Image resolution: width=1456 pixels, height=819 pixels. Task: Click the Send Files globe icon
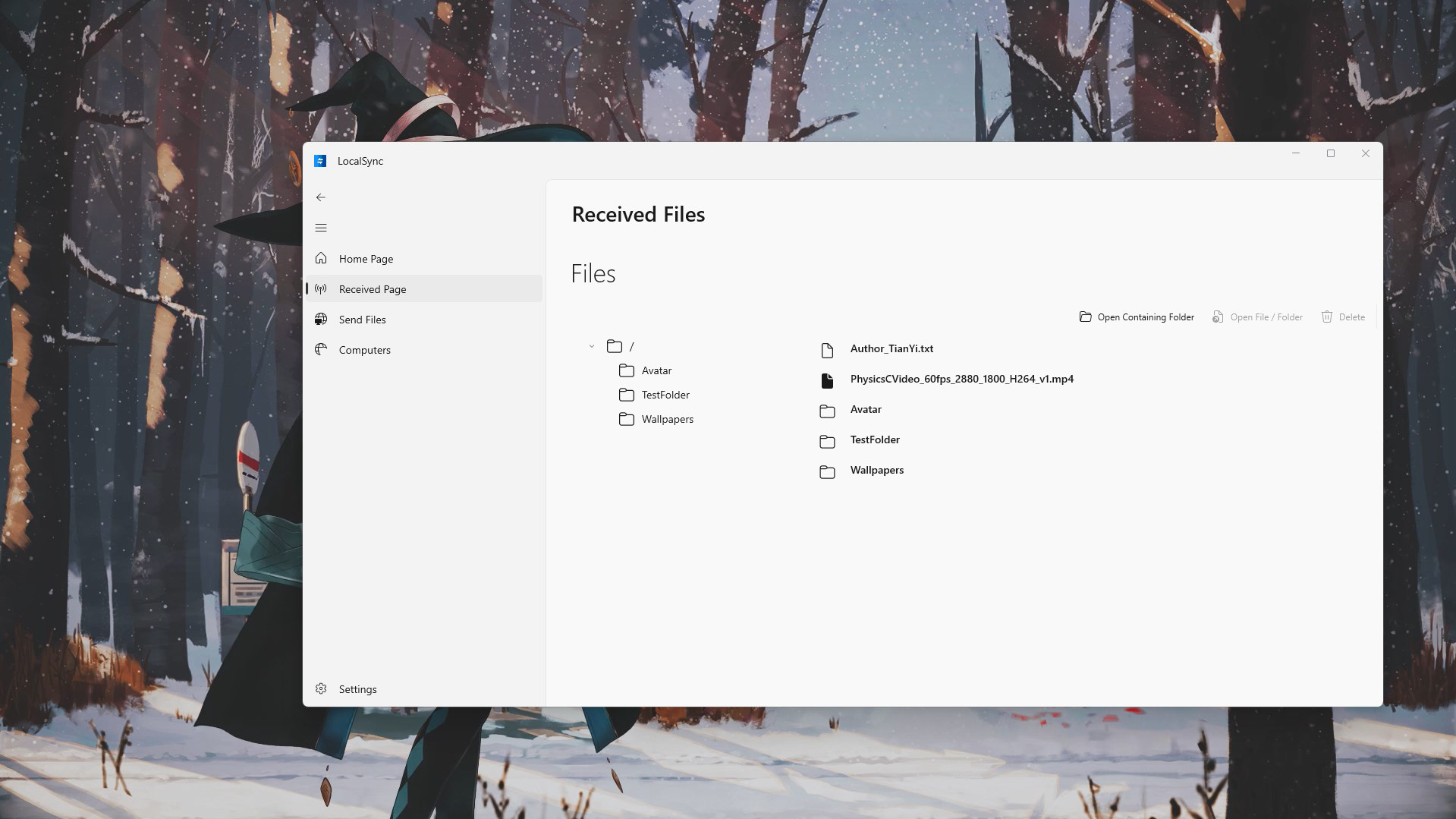321,319
